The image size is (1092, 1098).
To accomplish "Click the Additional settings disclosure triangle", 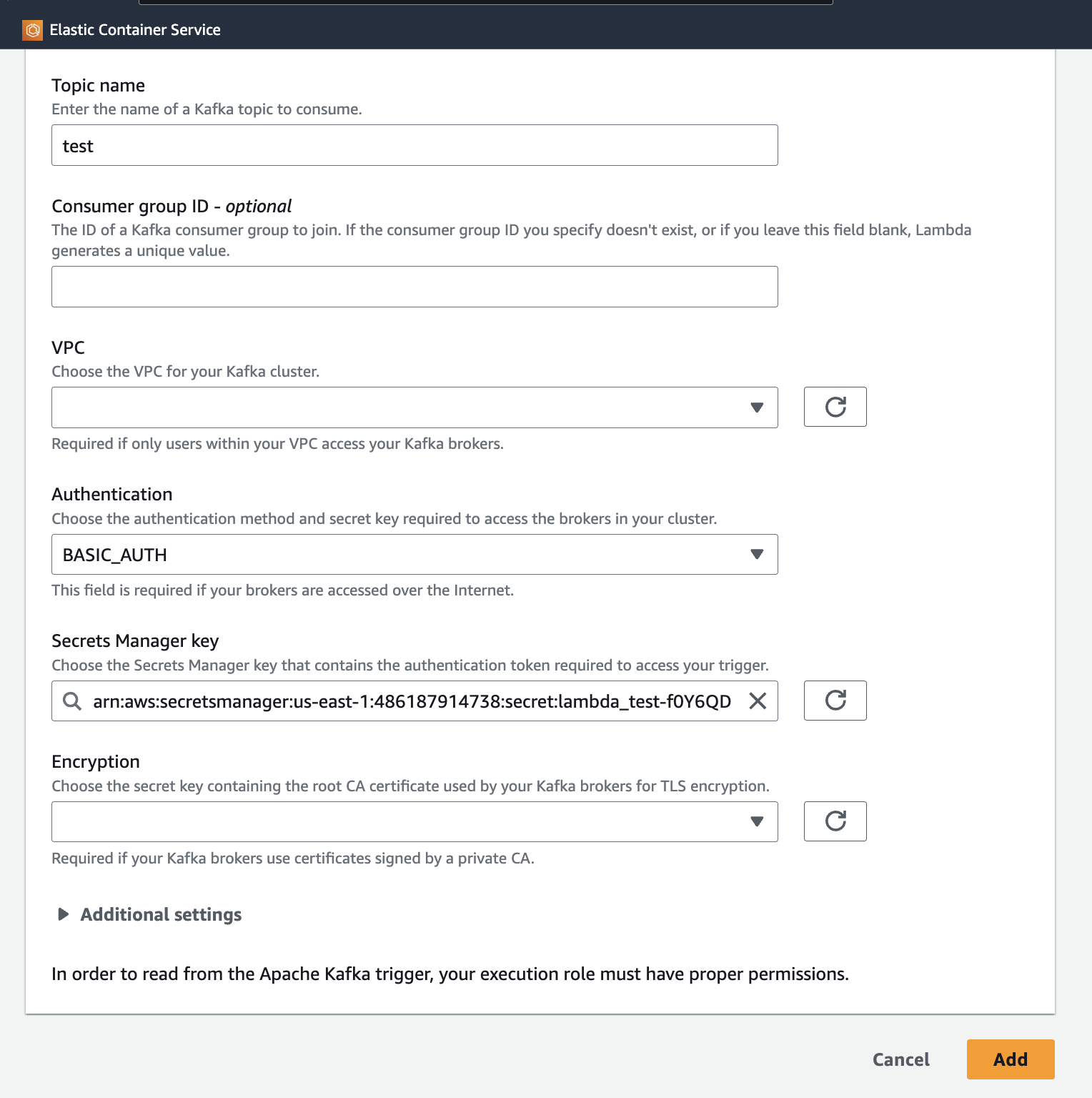I will pos(64,914).
